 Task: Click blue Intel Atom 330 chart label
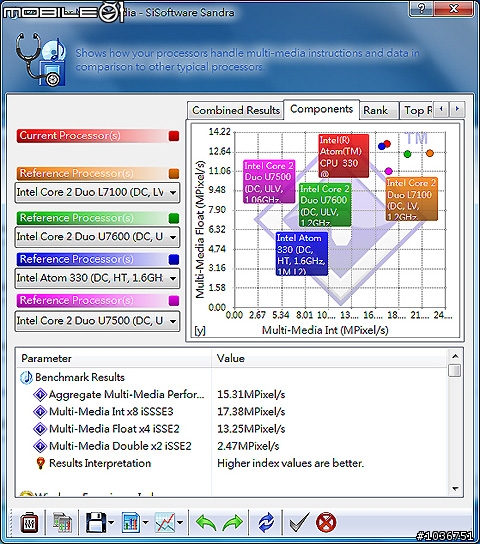[x=302, y=254]
